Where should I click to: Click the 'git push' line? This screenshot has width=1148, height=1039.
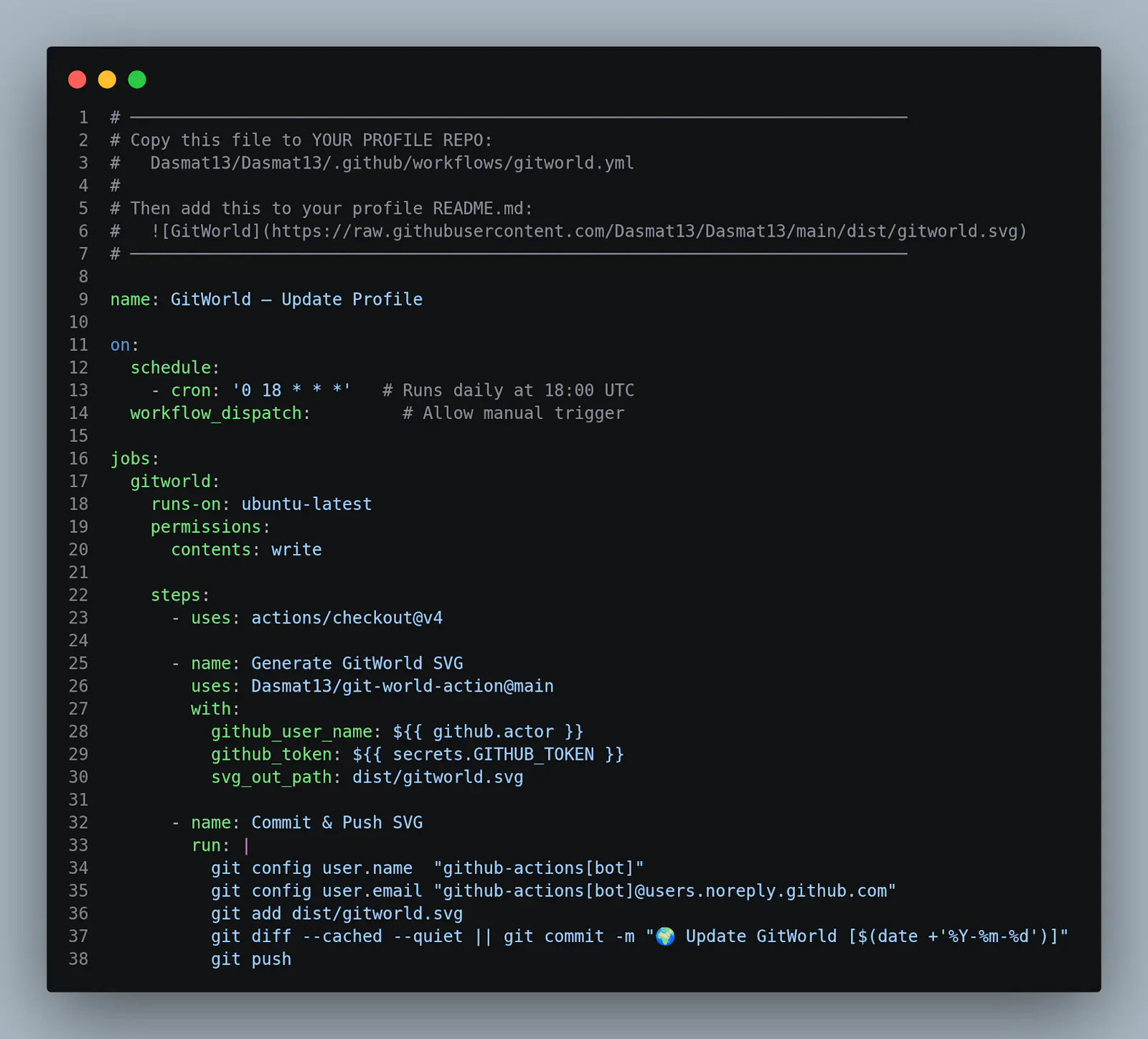[251, 959]
